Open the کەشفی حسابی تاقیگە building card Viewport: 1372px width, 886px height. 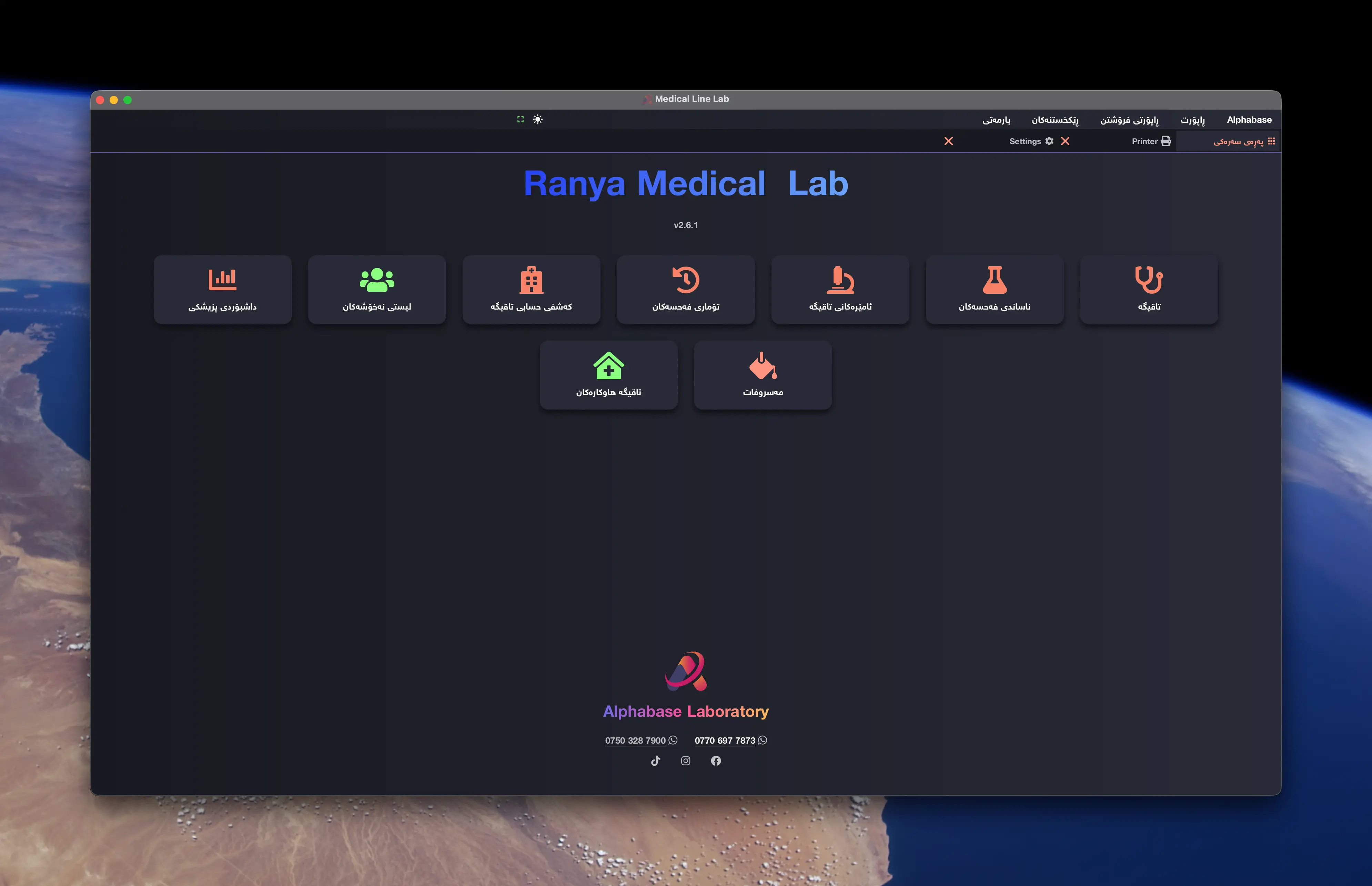coord(532,289)
